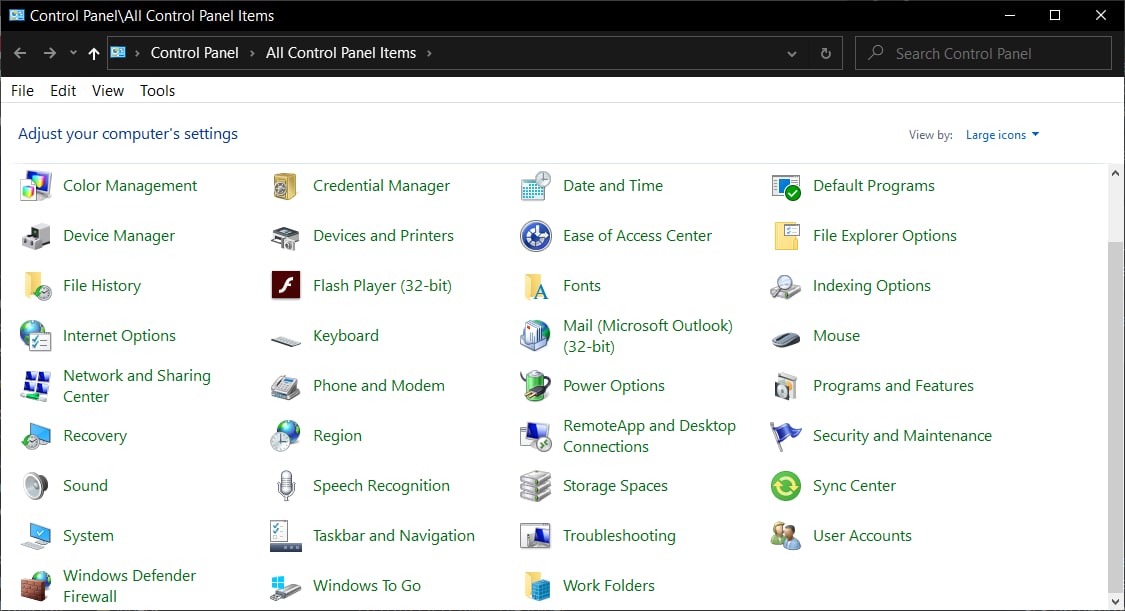Screen dimensions: 1125x611
Task: Open the Tools menu
Action: [157, 91]
